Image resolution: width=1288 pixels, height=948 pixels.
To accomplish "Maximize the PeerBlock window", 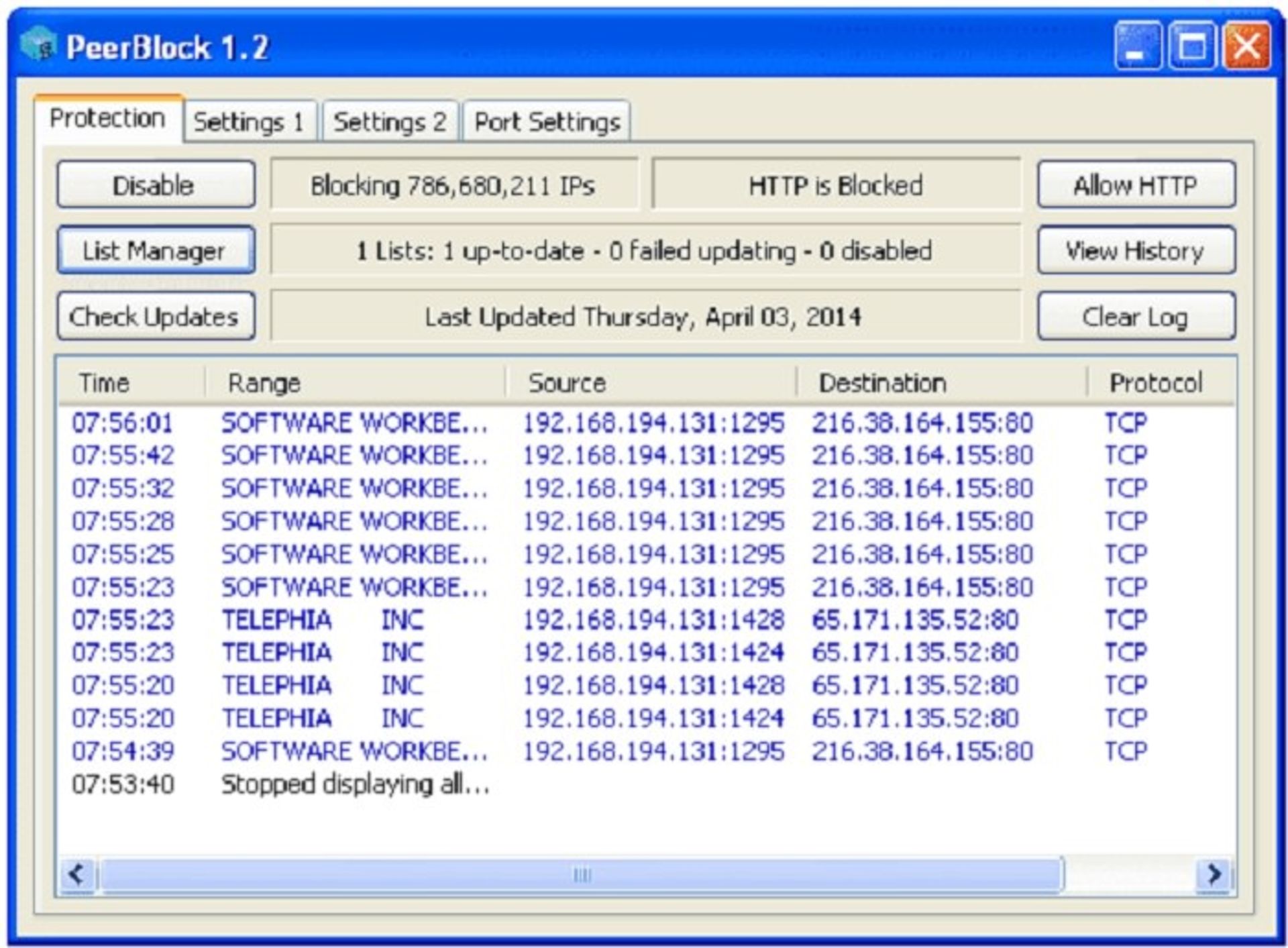I will (x=1192, y=46).
